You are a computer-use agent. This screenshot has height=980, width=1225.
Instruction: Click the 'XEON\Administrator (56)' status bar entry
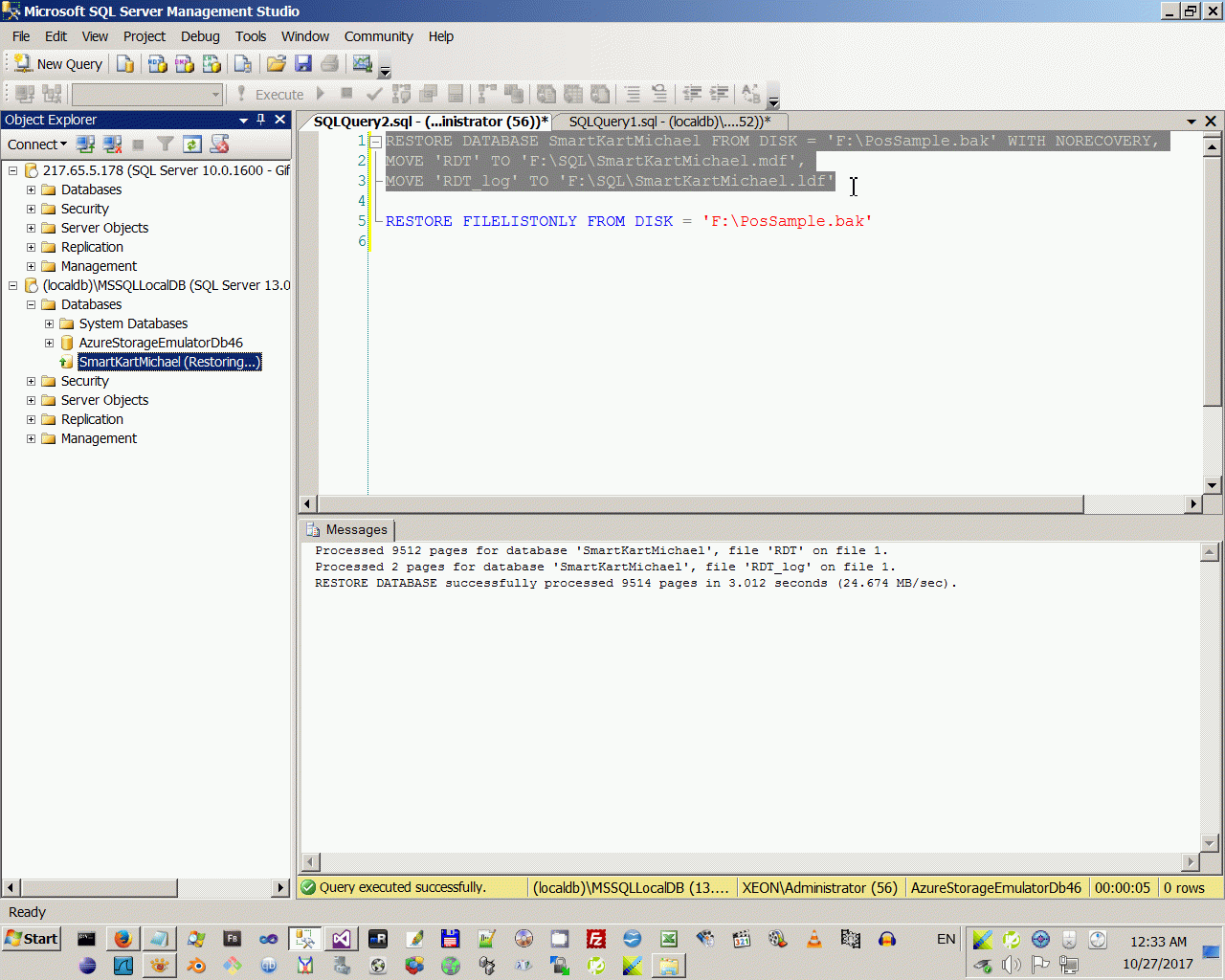tap(820, 887)
